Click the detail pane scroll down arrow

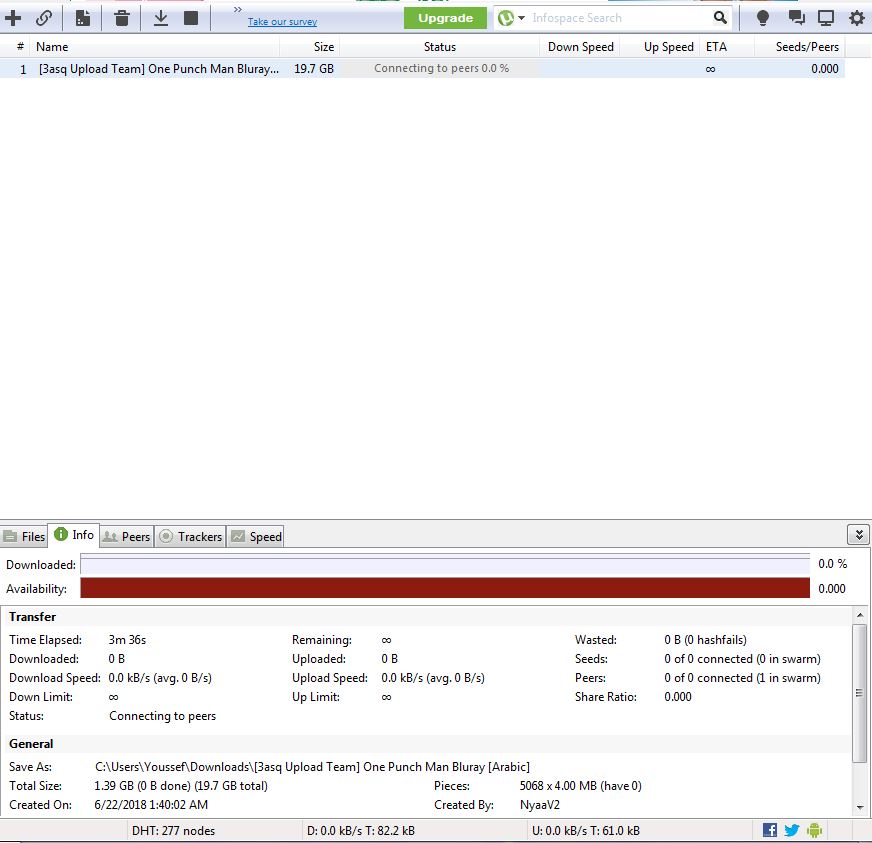860,807
